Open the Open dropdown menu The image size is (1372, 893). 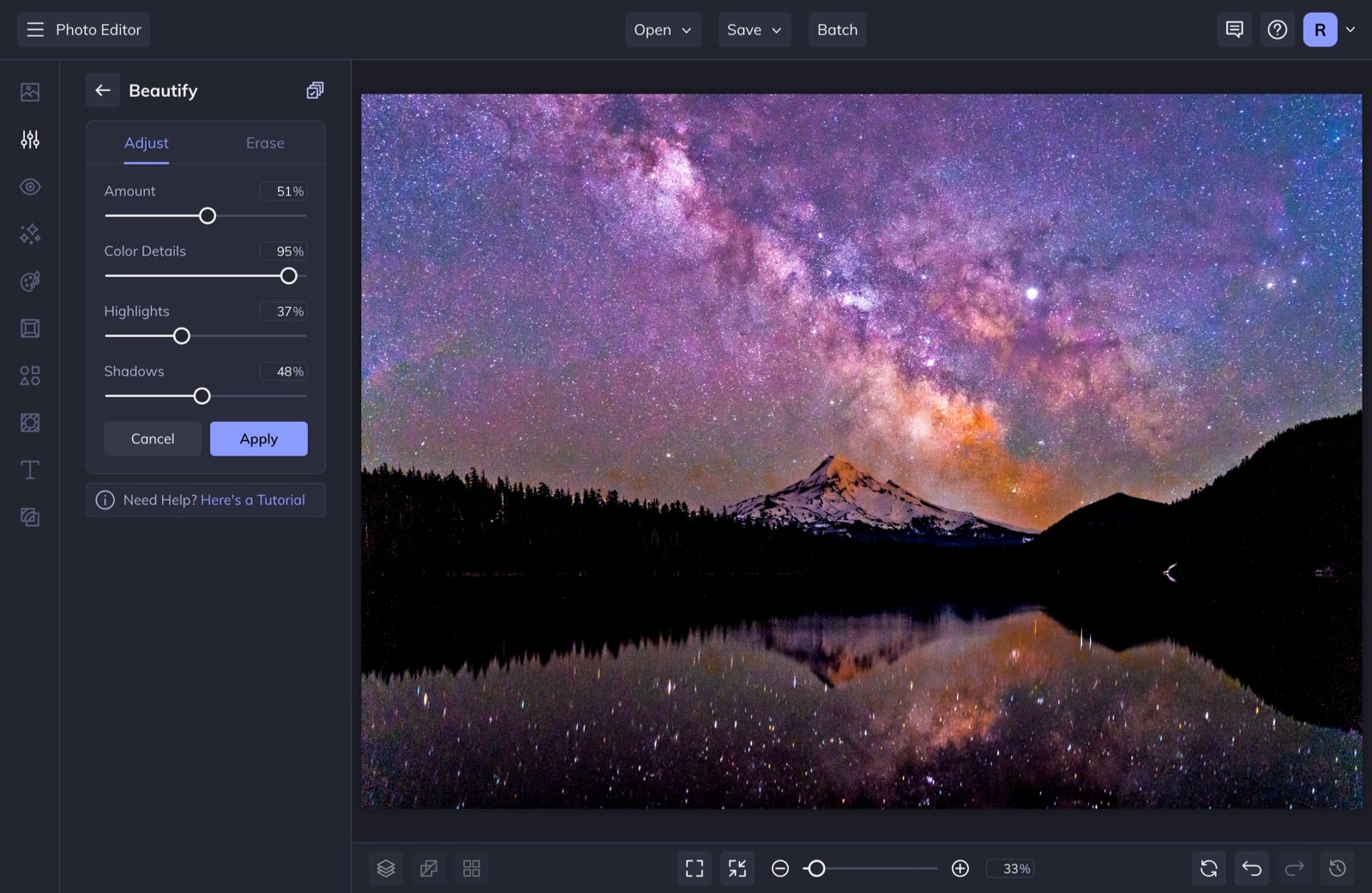pyautogui.click(x=662, y=29)
